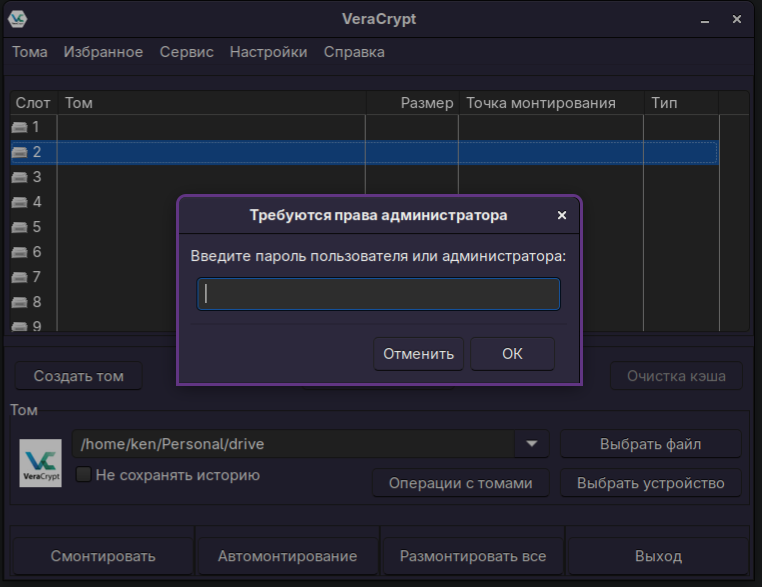Screen dimensions: 762x587
Task: Close the administrator rights dialog with its X
Action: tap(562, 215)
